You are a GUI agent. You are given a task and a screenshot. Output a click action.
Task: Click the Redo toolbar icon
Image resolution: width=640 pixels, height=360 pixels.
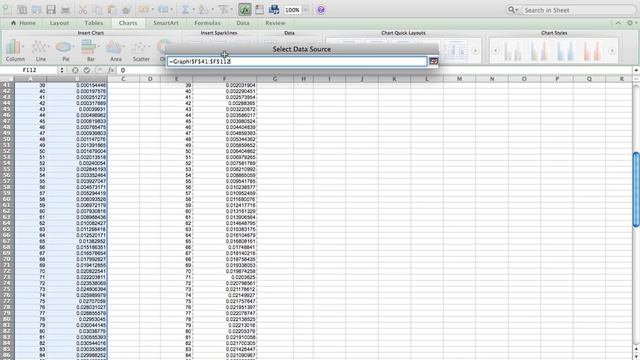163,9
